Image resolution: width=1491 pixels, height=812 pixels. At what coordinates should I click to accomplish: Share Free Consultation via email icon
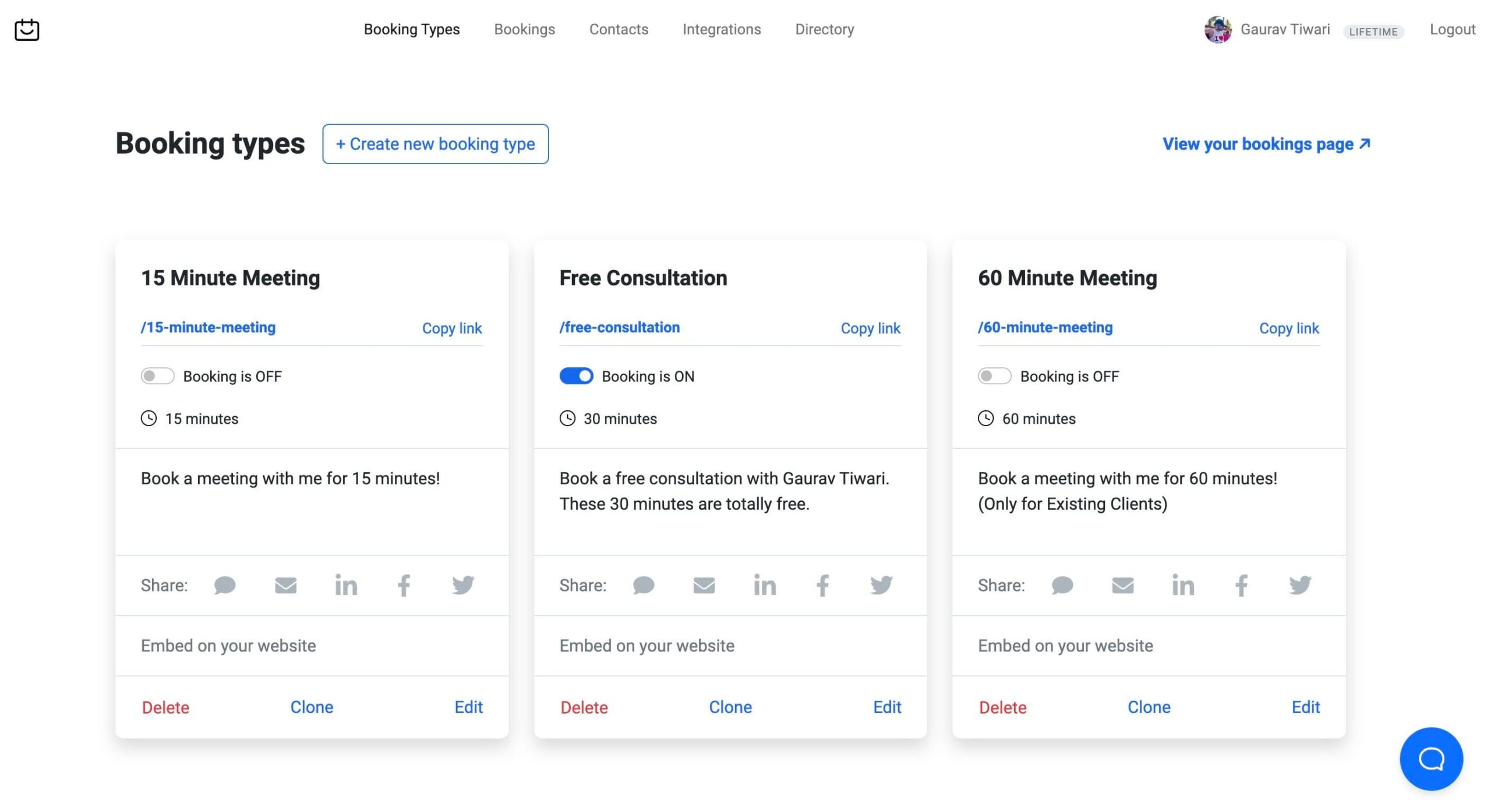pyautogui.click(x=704, y=585)
